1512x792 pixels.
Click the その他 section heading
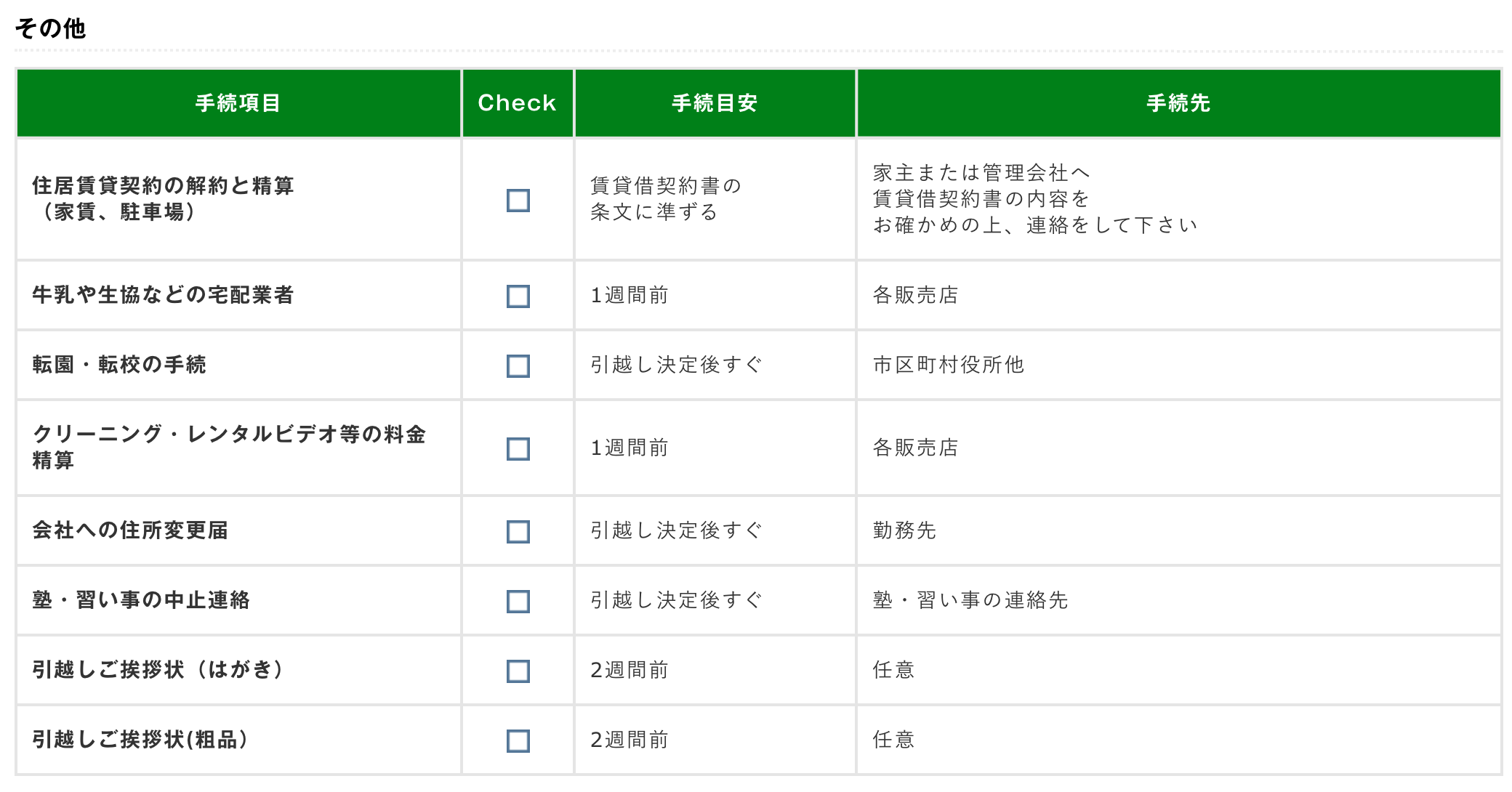click(50, 28)
